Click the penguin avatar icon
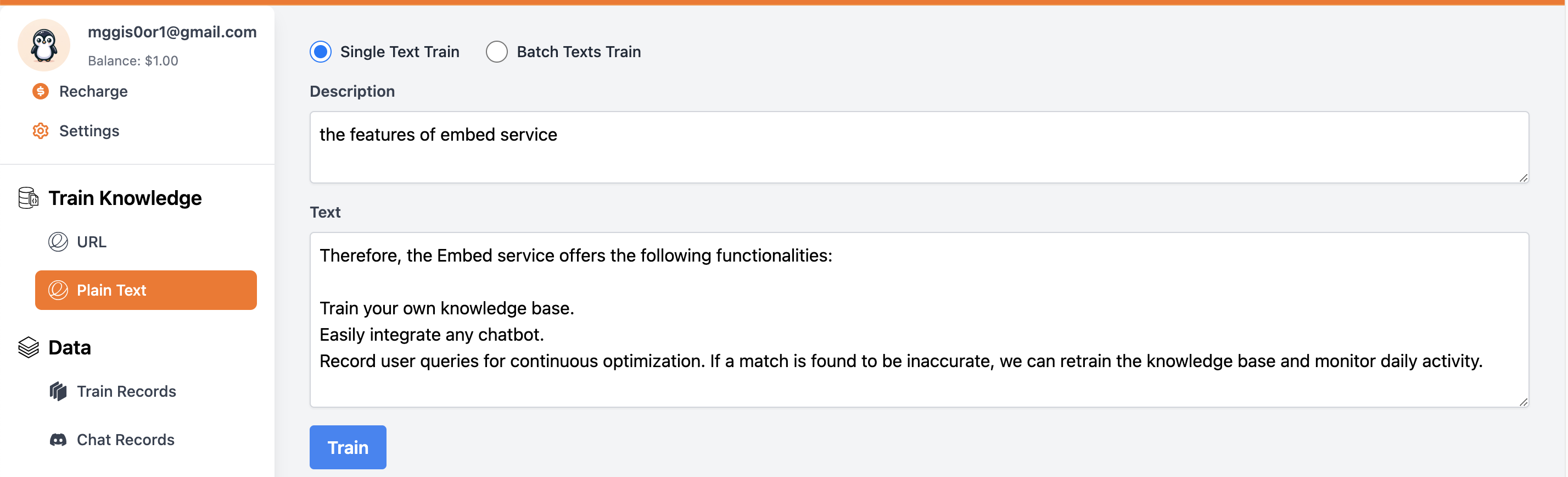 click(x=44, y=45)
